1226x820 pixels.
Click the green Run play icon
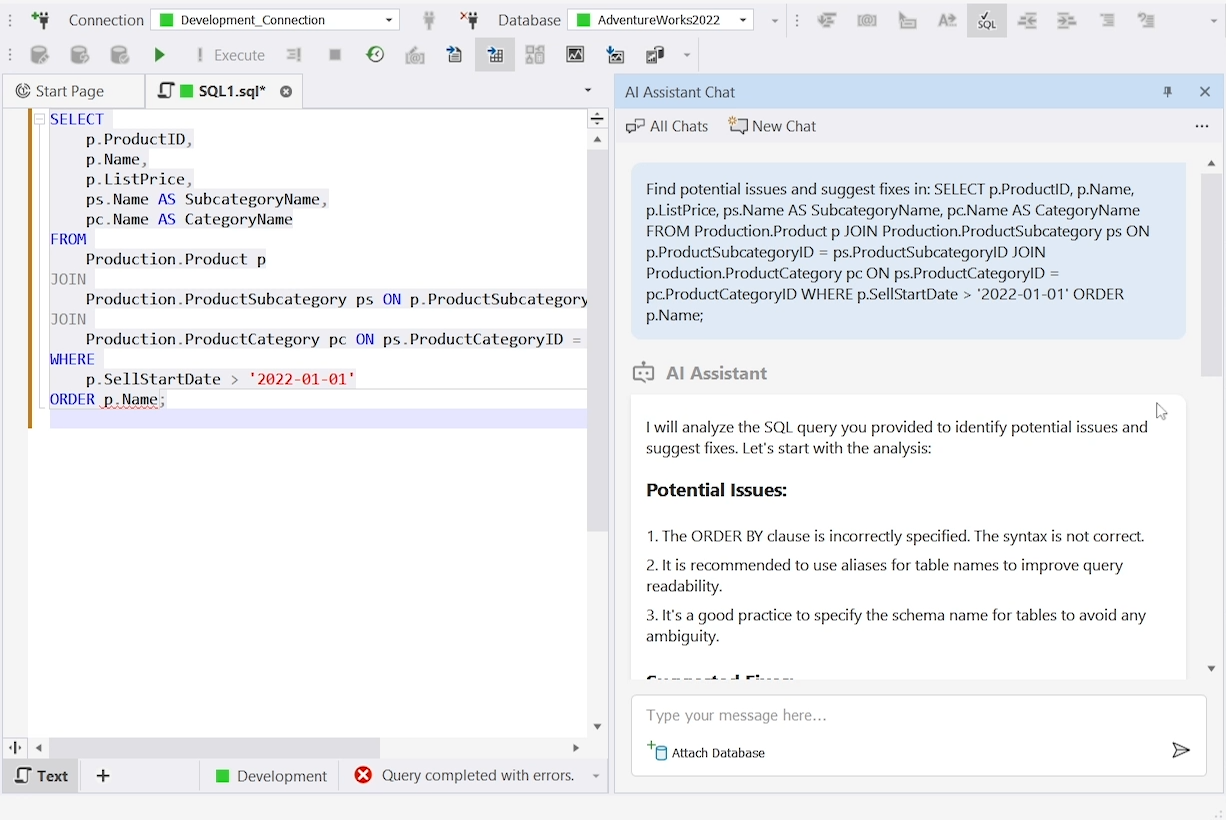[160, 55]
